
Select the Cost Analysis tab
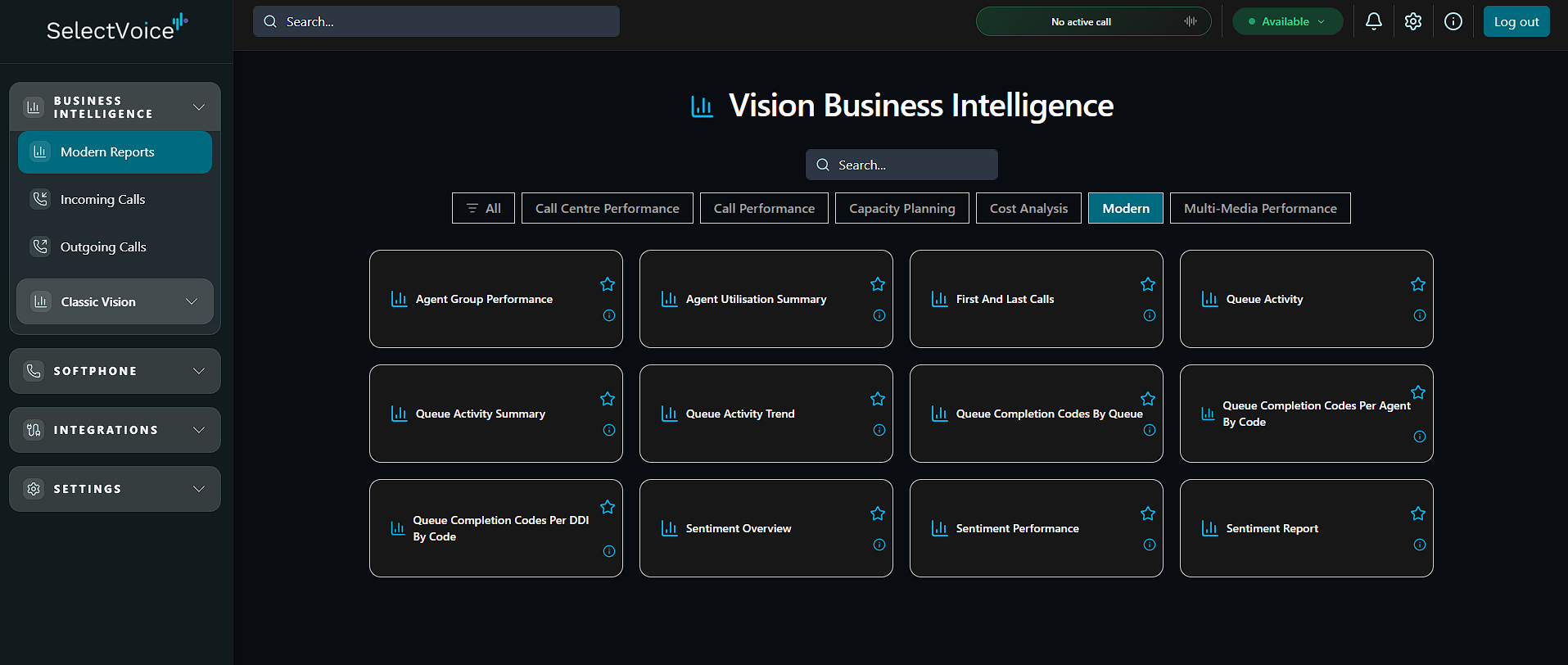pos(1028,208)
